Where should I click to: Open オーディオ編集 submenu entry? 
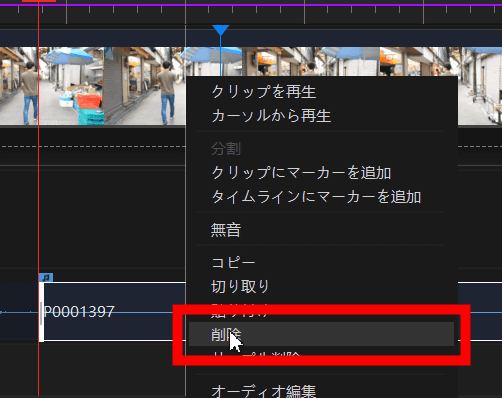pyautogui.click(x=264, y=391)
